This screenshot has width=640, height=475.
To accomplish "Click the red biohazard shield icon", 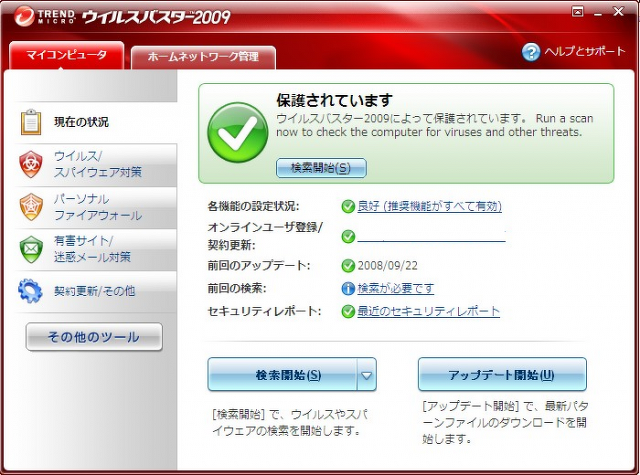I will (x=31, y=164).
